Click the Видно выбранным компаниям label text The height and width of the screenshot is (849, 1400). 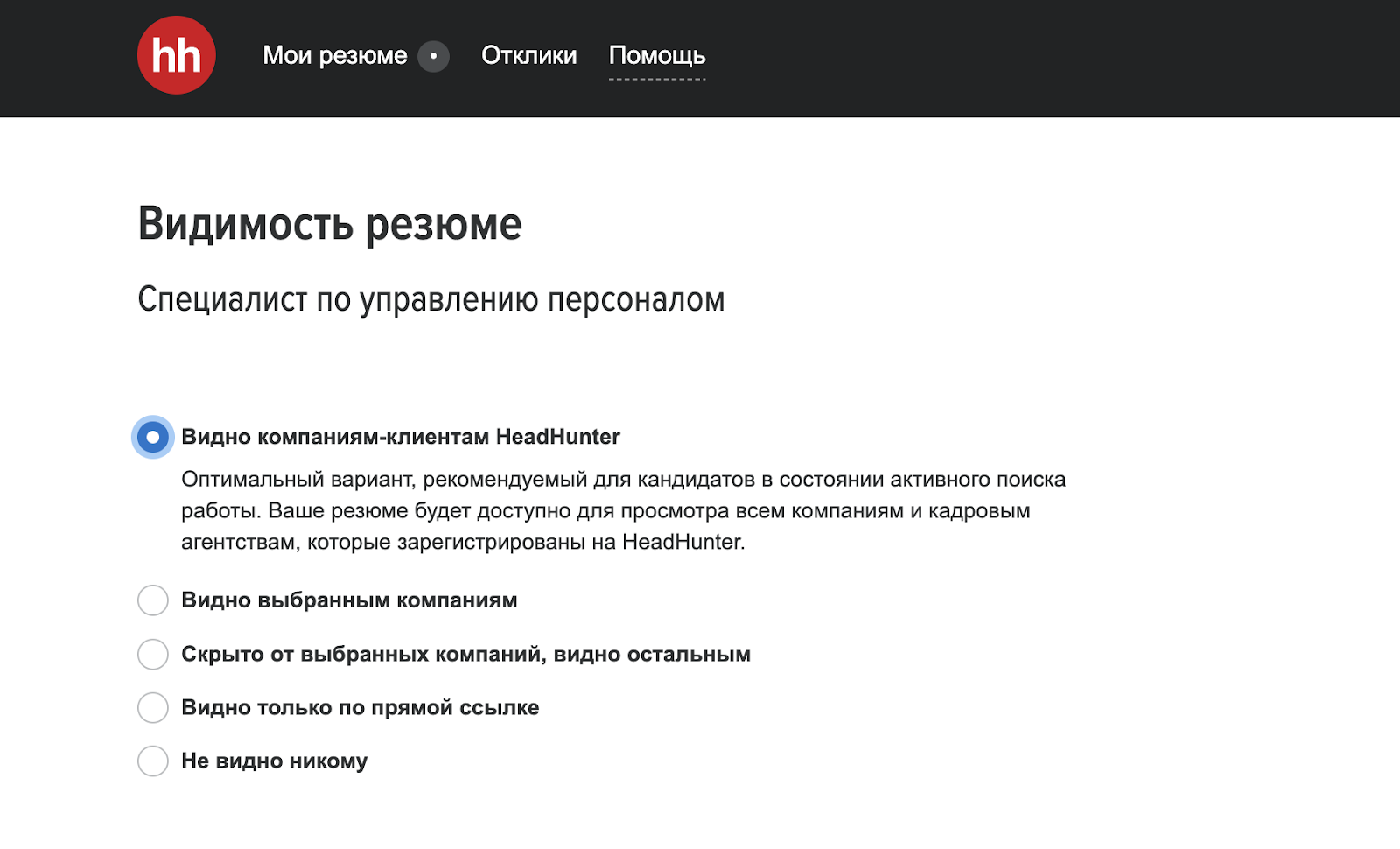point(349,600)
